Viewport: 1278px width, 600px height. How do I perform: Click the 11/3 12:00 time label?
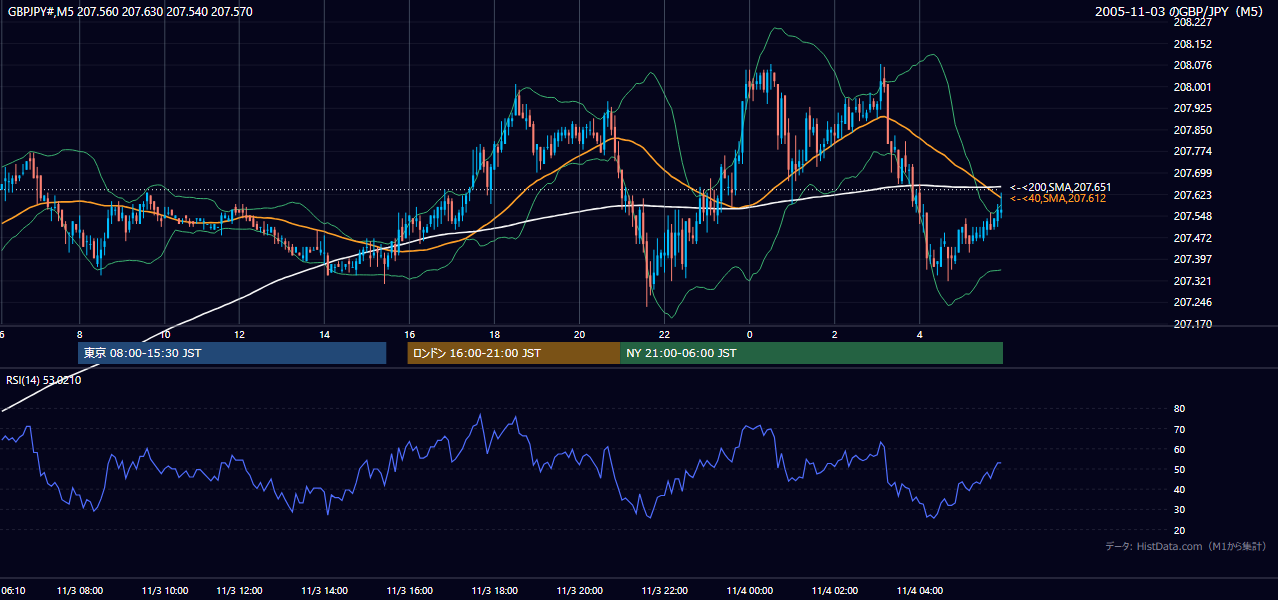pyautogui.click(x=239, y=591)
